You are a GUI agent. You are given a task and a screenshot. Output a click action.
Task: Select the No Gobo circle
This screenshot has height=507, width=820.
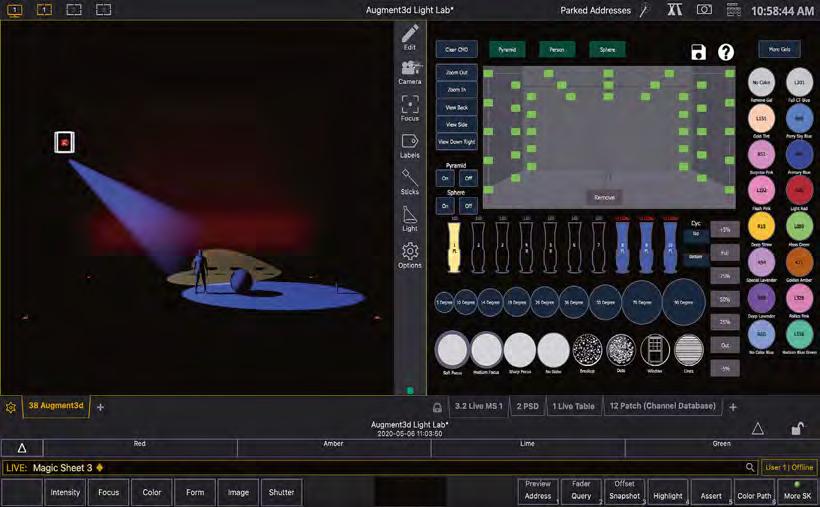pyautogui.click(x=553, y=350)
